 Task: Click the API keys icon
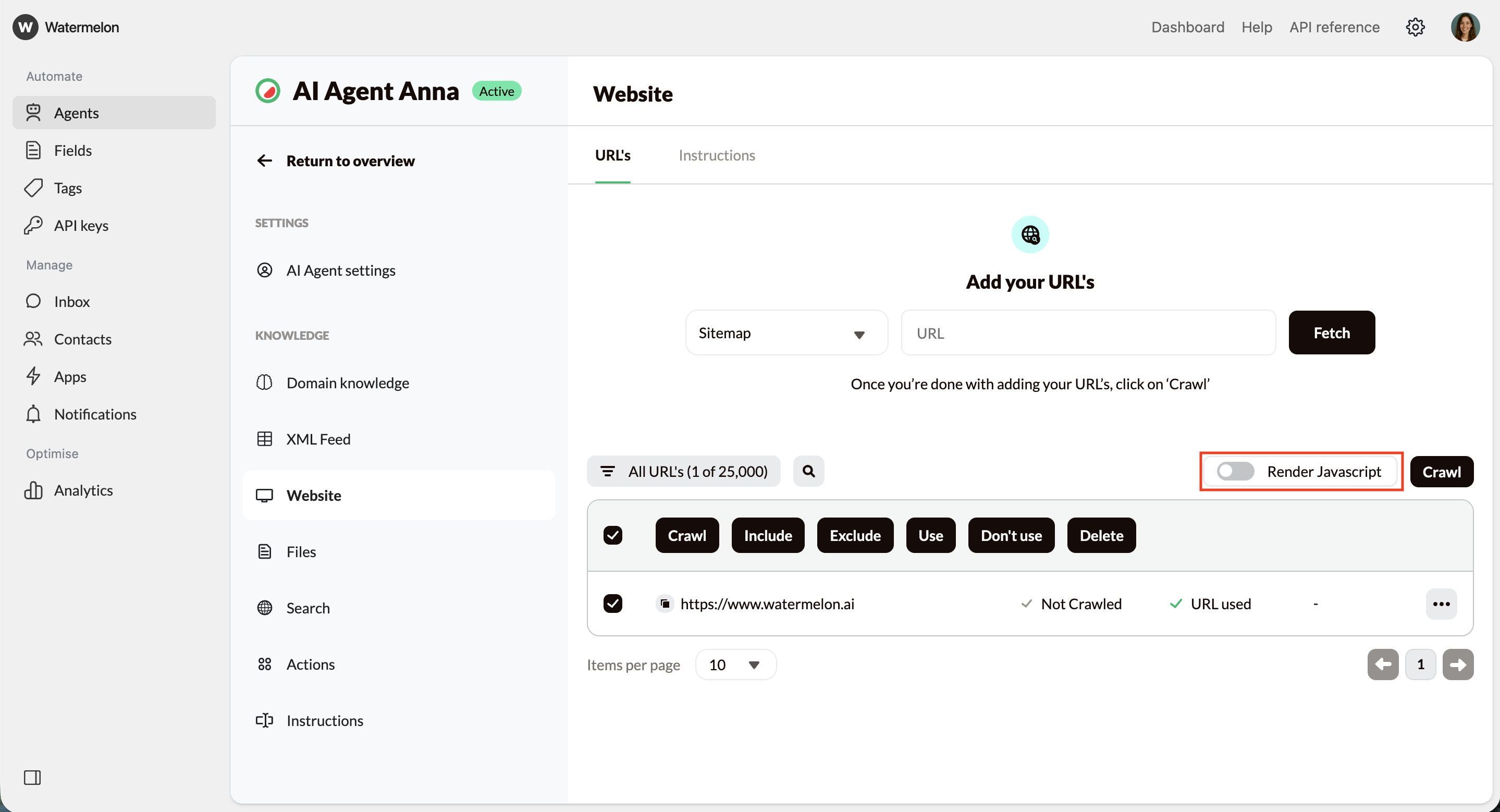[34, 225]
